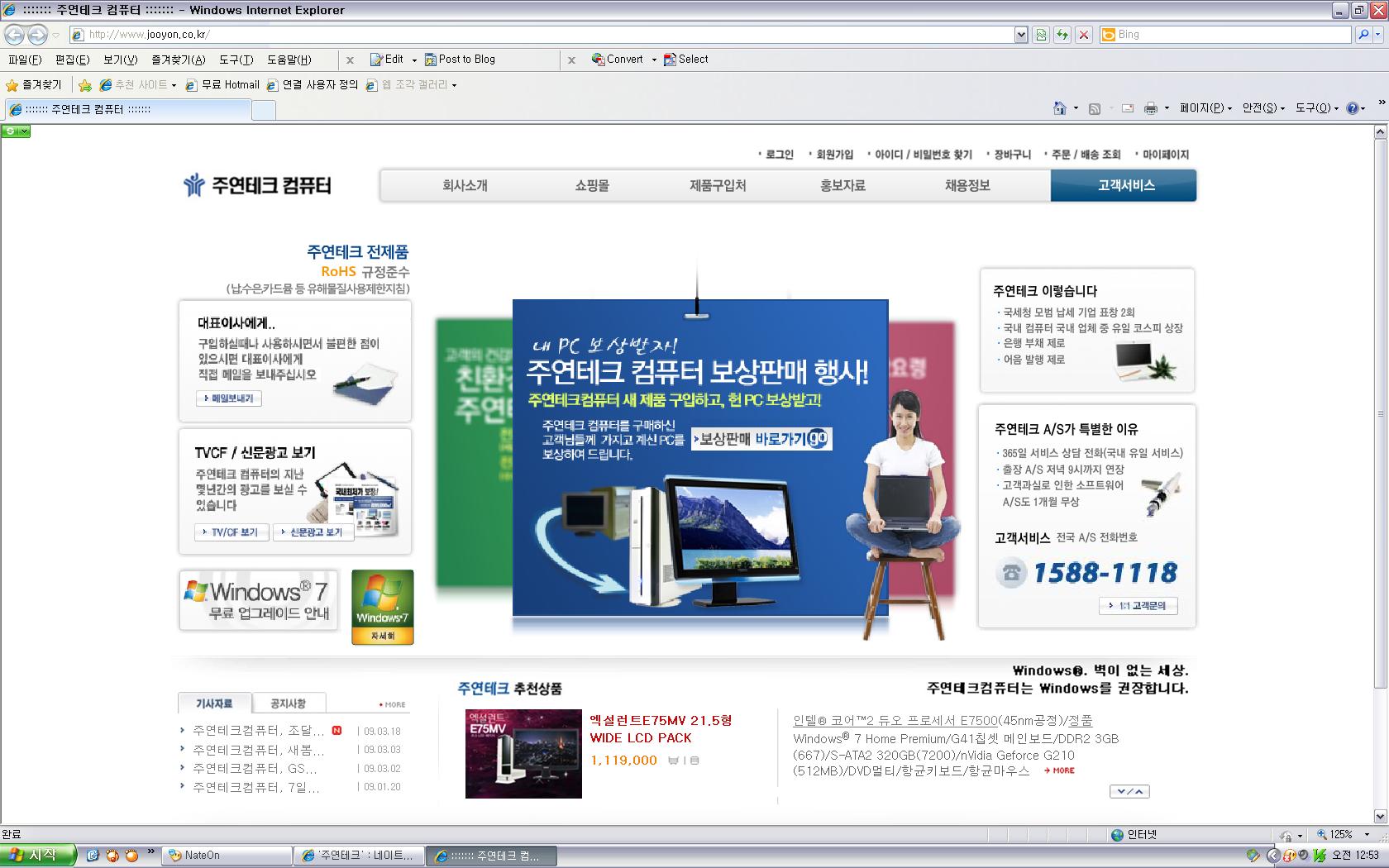Screen dimensions: 1389x868
Task: Open the 즐겨찾기(A) menu
Action: click(179, 60)
